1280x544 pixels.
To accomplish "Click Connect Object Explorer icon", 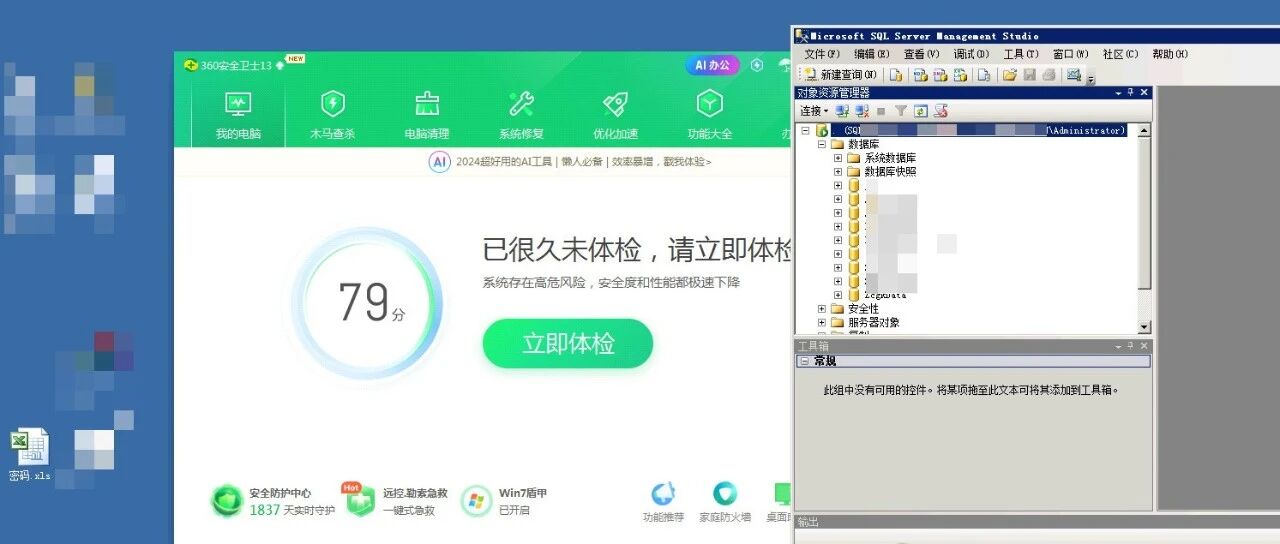I will pos(842,111).
